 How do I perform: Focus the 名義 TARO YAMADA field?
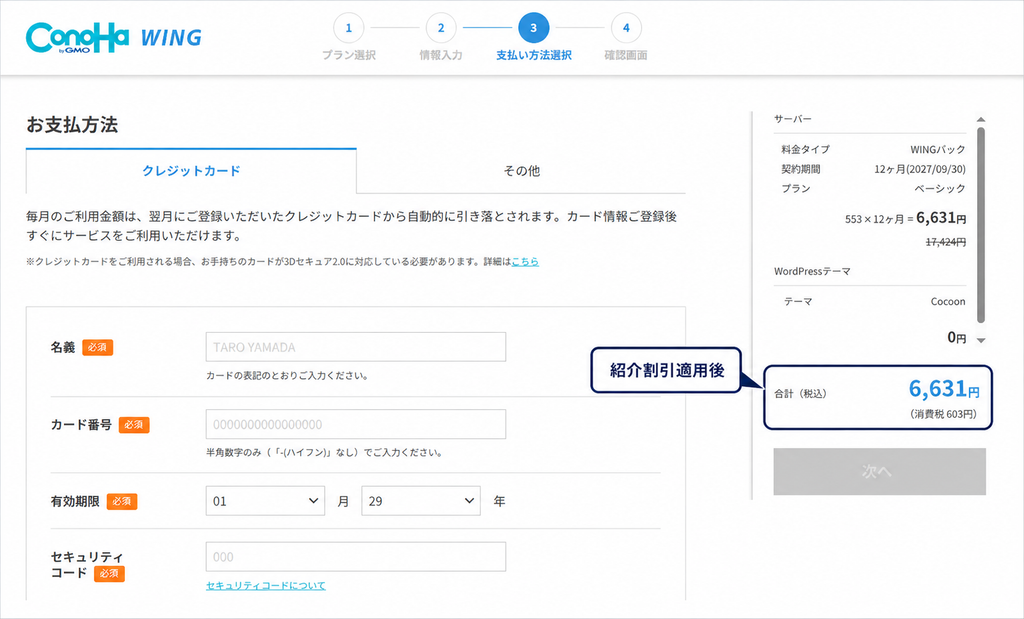[x=356, y=347]
